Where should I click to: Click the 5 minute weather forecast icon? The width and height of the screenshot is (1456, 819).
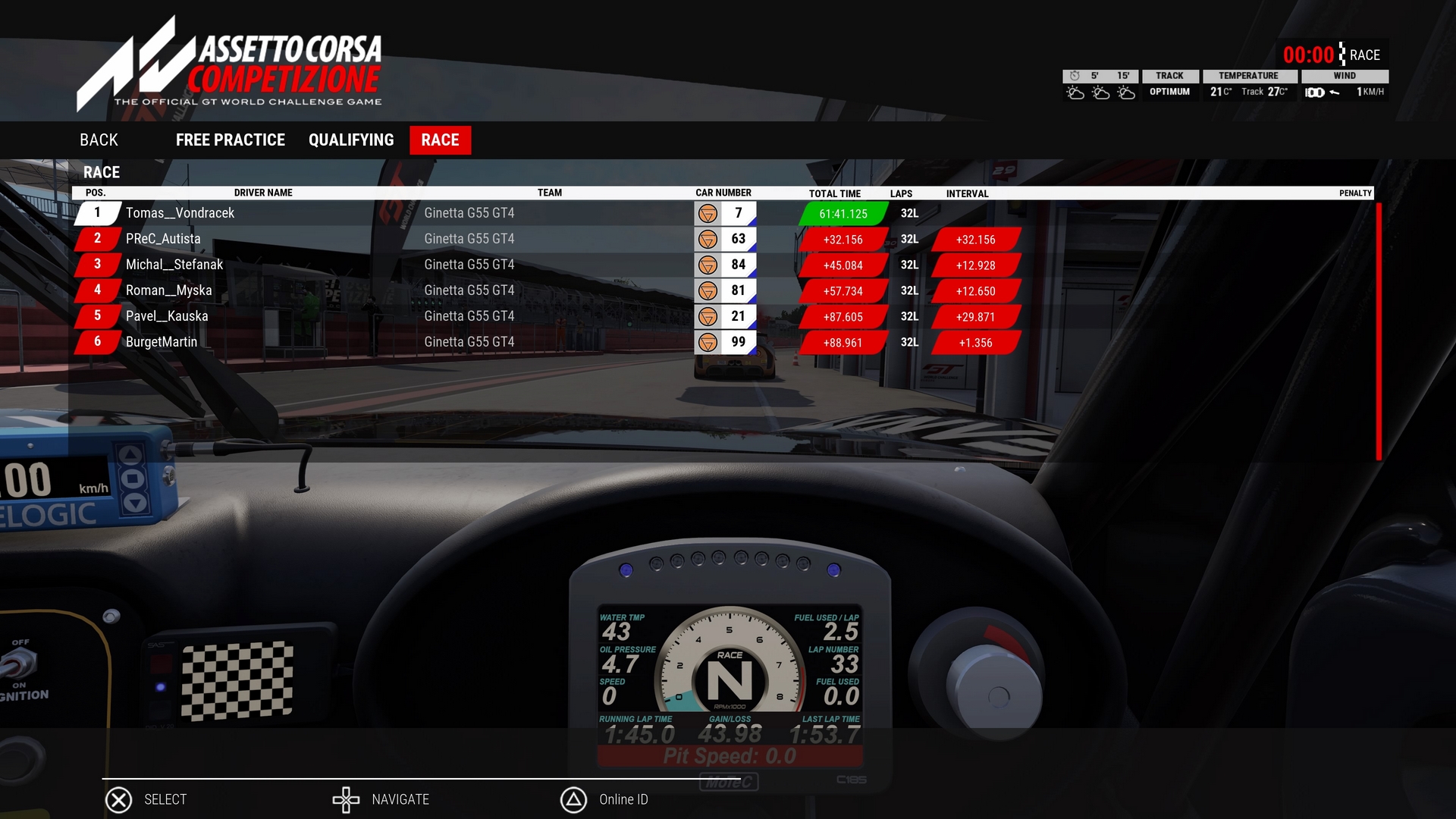pos(1100,93)
